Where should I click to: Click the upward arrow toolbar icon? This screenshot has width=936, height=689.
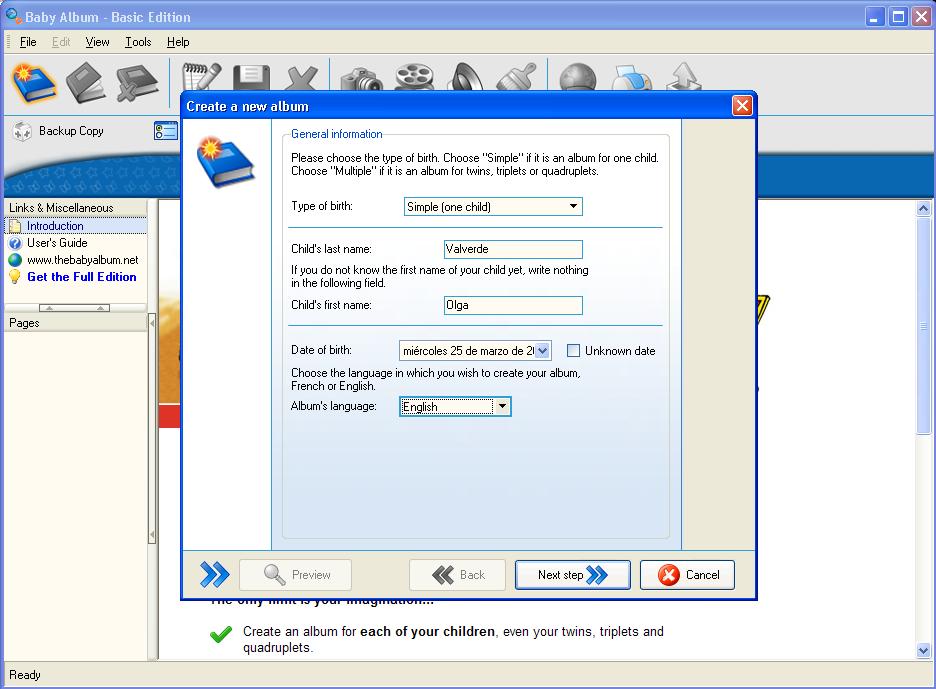point(684,76)
